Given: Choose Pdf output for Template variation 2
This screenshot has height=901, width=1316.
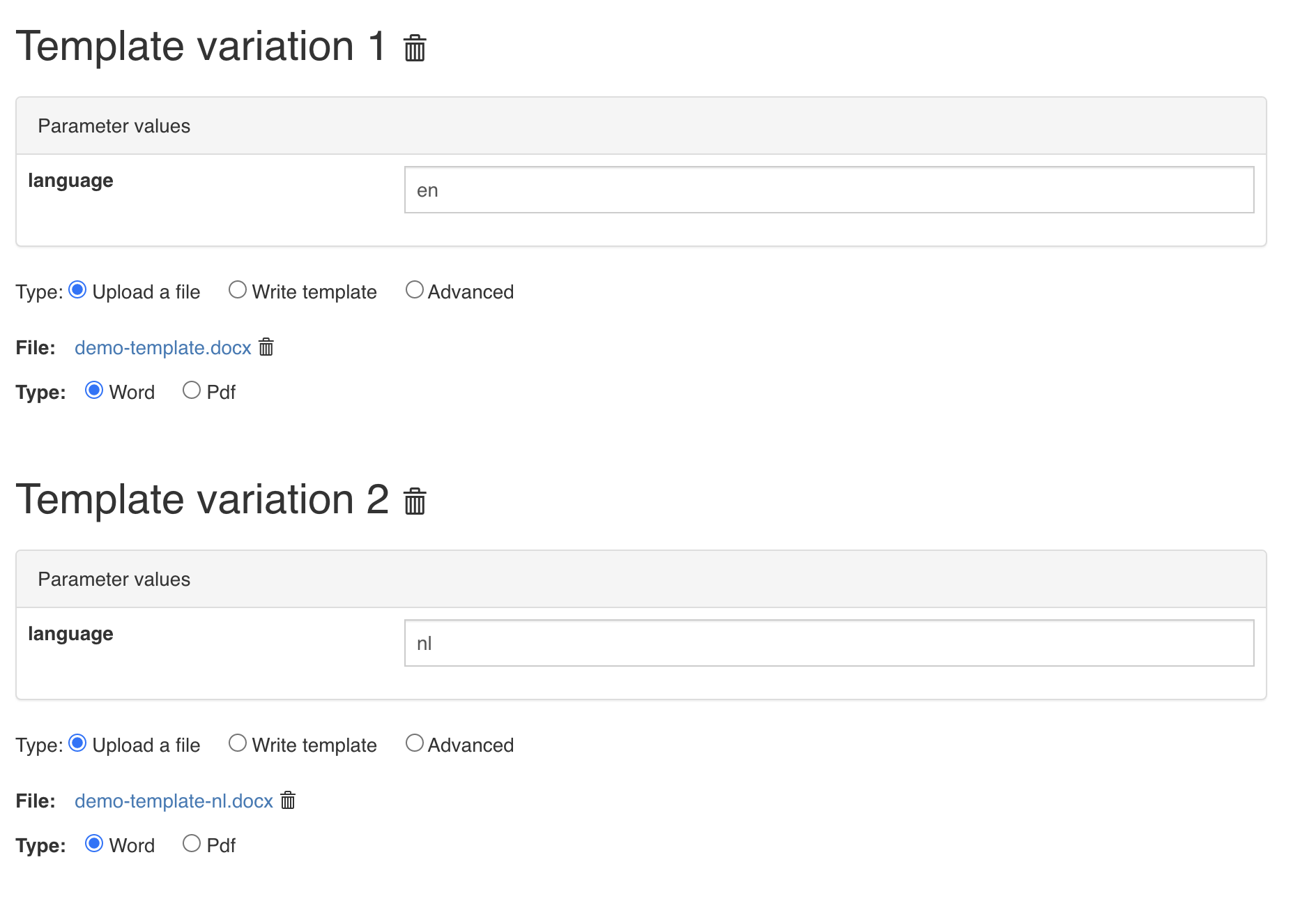Looking at the screenshot, I should tap(192, 843).
